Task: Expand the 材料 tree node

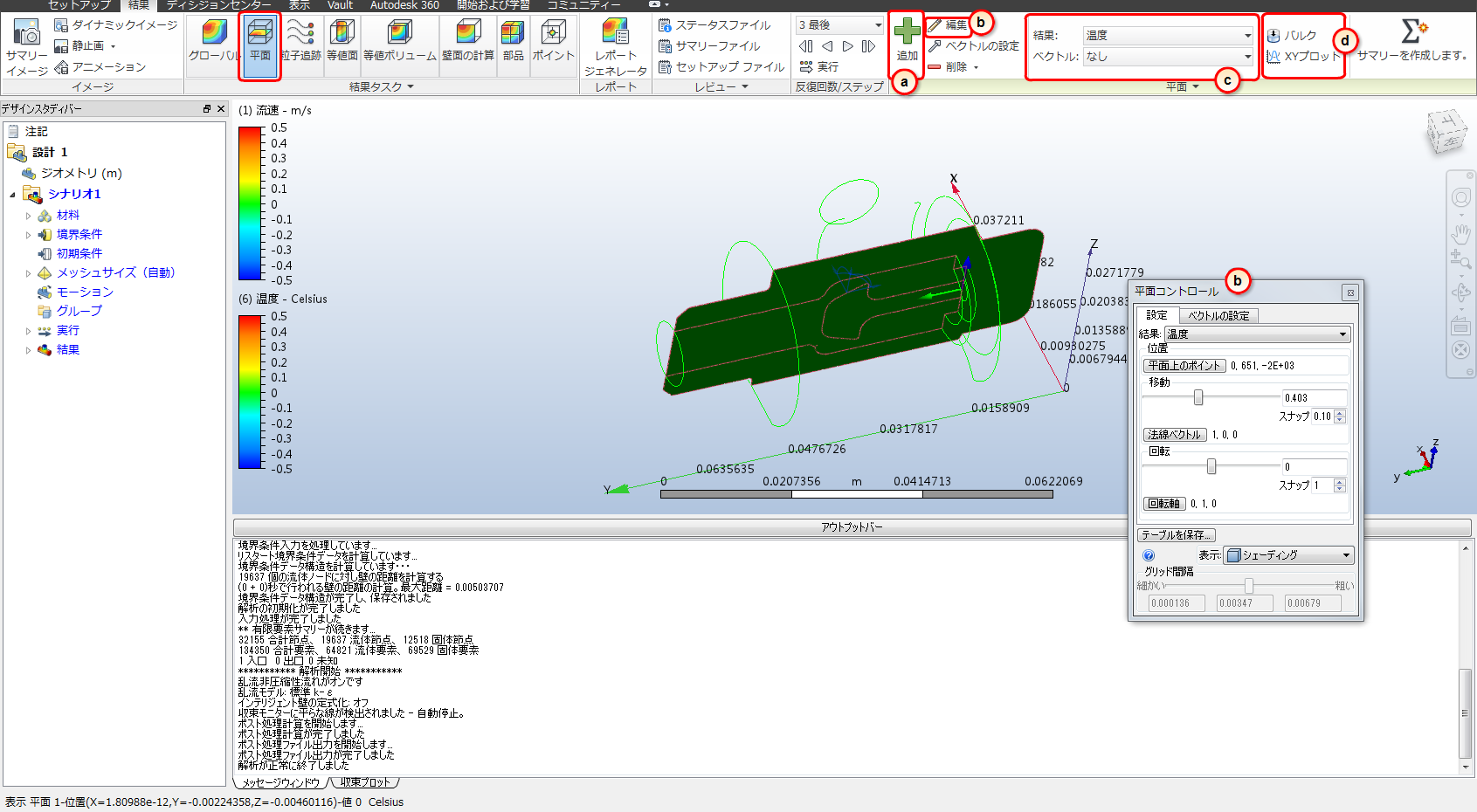Action: click(x=28, y=216)
